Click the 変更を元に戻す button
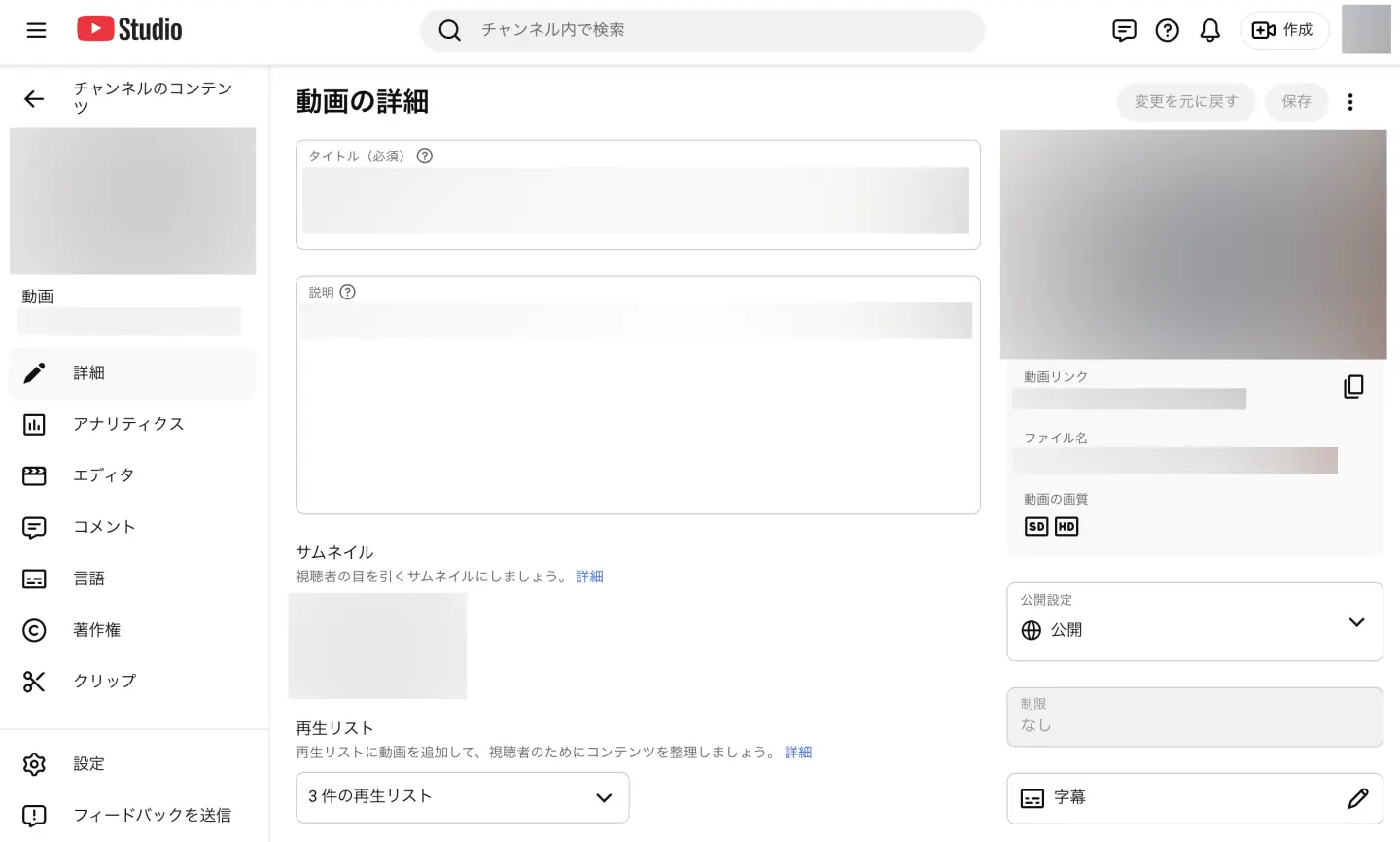 (x=1185, y=101)
